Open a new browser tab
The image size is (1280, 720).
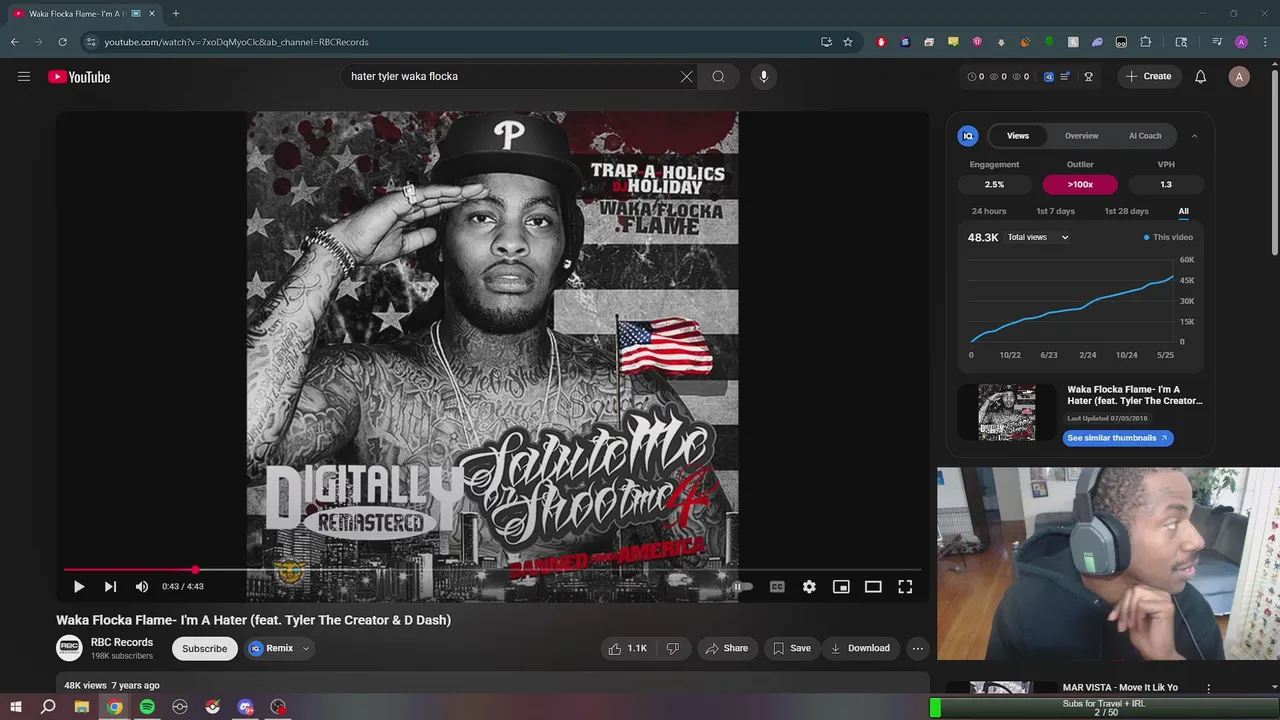pyautogui.click(x=176, y=14)
